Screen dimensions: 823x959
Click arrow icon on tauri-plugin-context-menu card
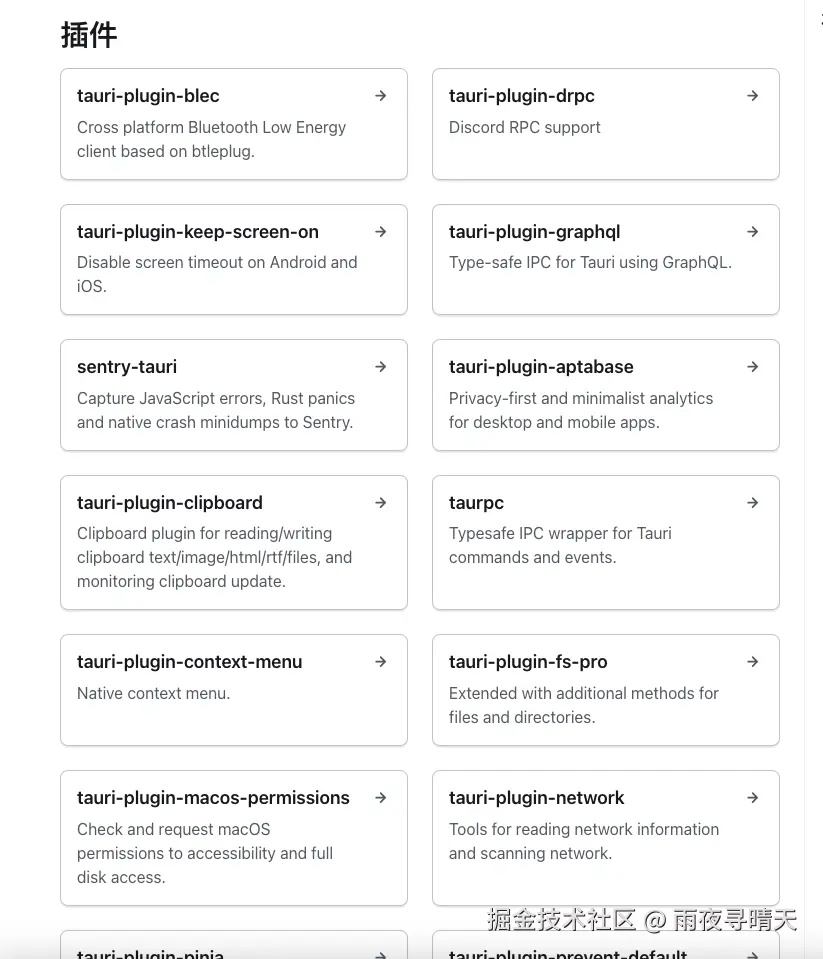click(381, 662)
